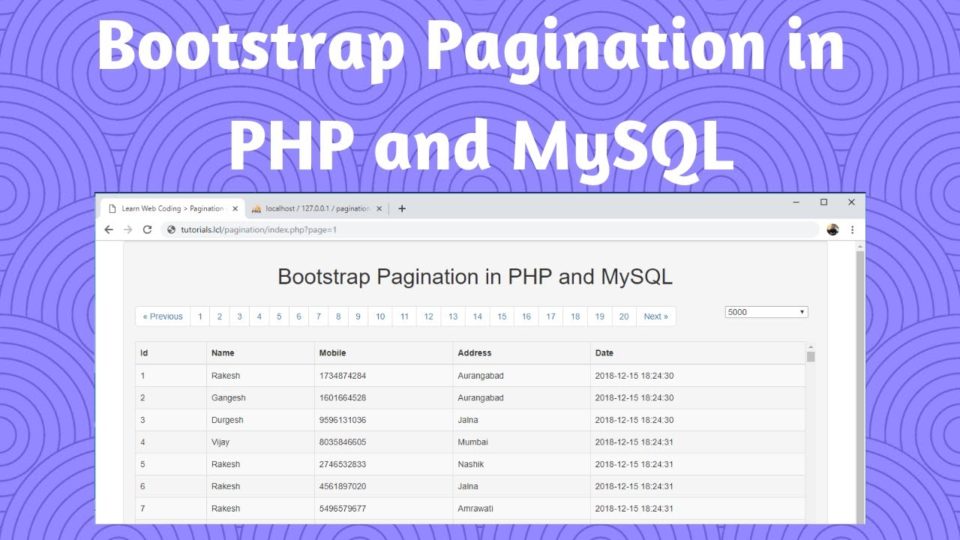The height and width of the screenshot is (540, 960).
Task: Go to the Next page link
Action: click(x=656, y=317)
